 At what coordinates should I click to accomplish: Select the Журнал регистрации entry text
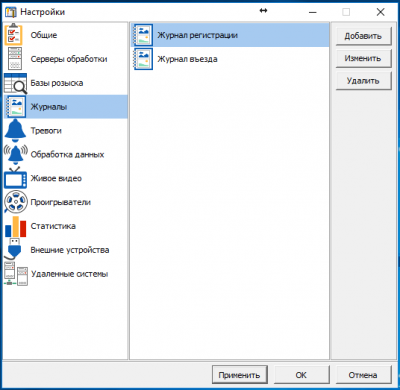pyautogui.click(x=197, y=35)
